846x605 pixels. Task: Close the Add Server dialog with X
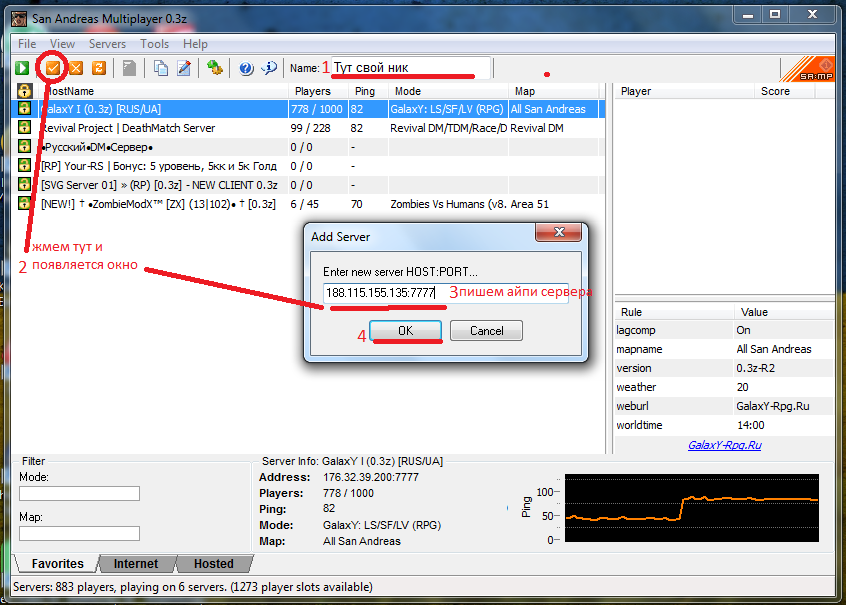[x=559, y=232]
